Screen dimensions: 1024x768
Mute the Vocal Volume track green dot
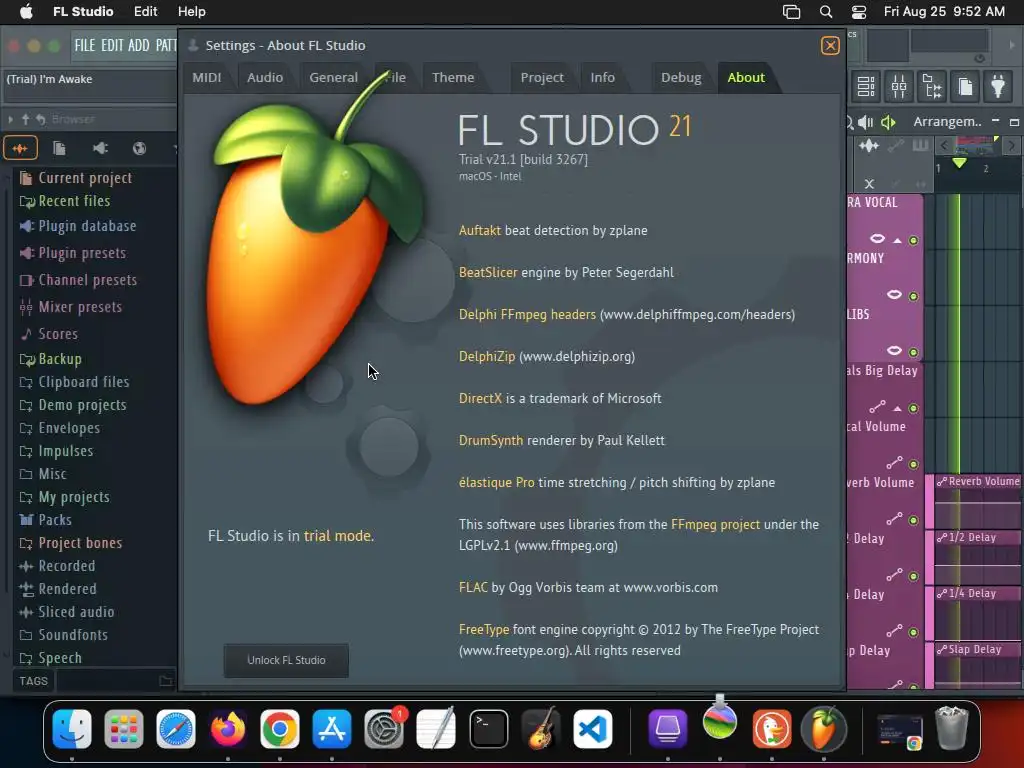[x=914, y=464]
